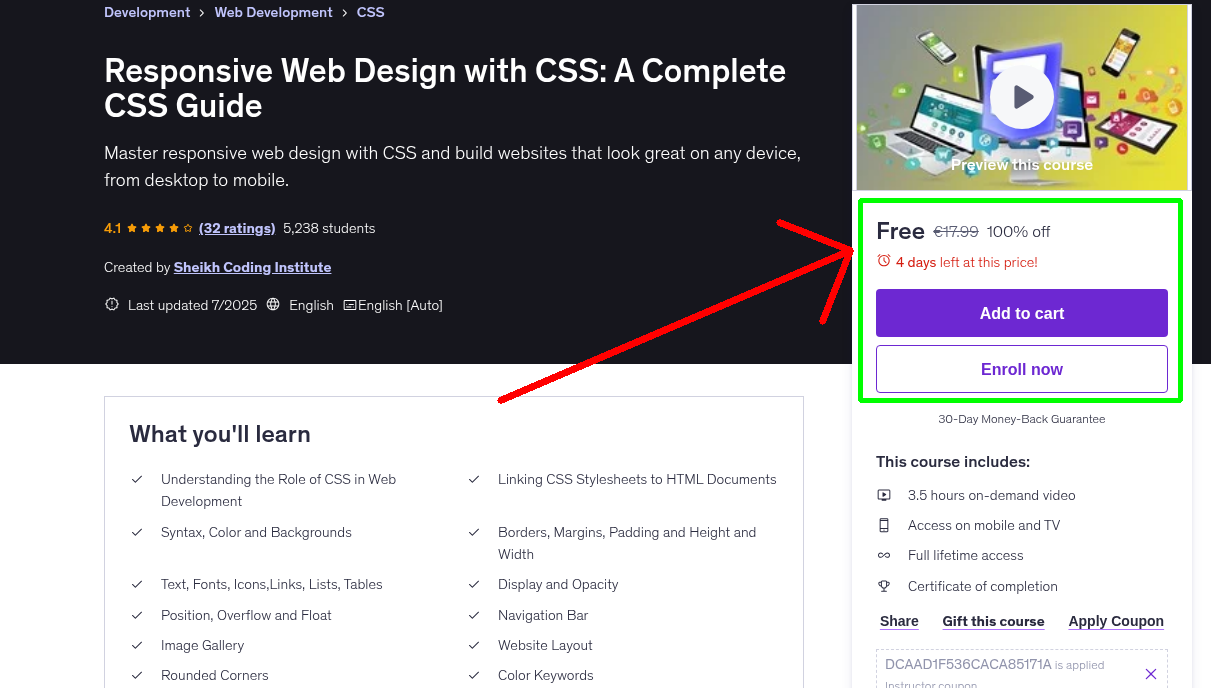This screenshot has height=688, width=1211.
Task: Click the checkmark beside "Website Layout"
Action: (x=474, y=645)
